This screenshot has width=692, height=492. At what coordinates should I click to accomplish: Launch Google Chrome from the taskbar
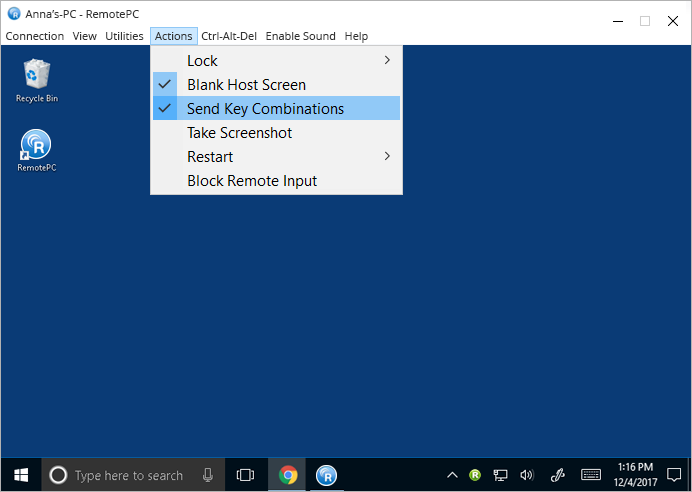(288, 475)
